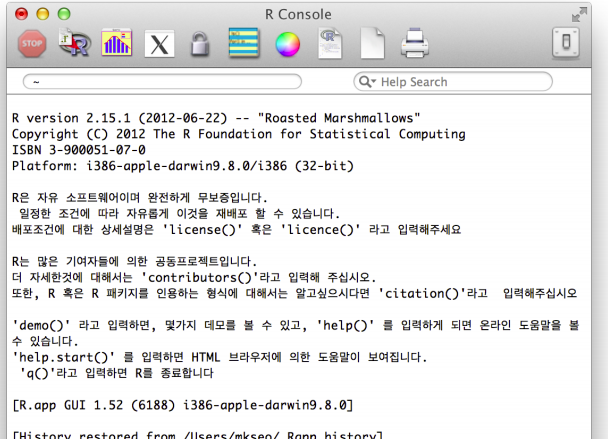Click the 'help()' text in console

pyautogui.click(x=345, y=325)
